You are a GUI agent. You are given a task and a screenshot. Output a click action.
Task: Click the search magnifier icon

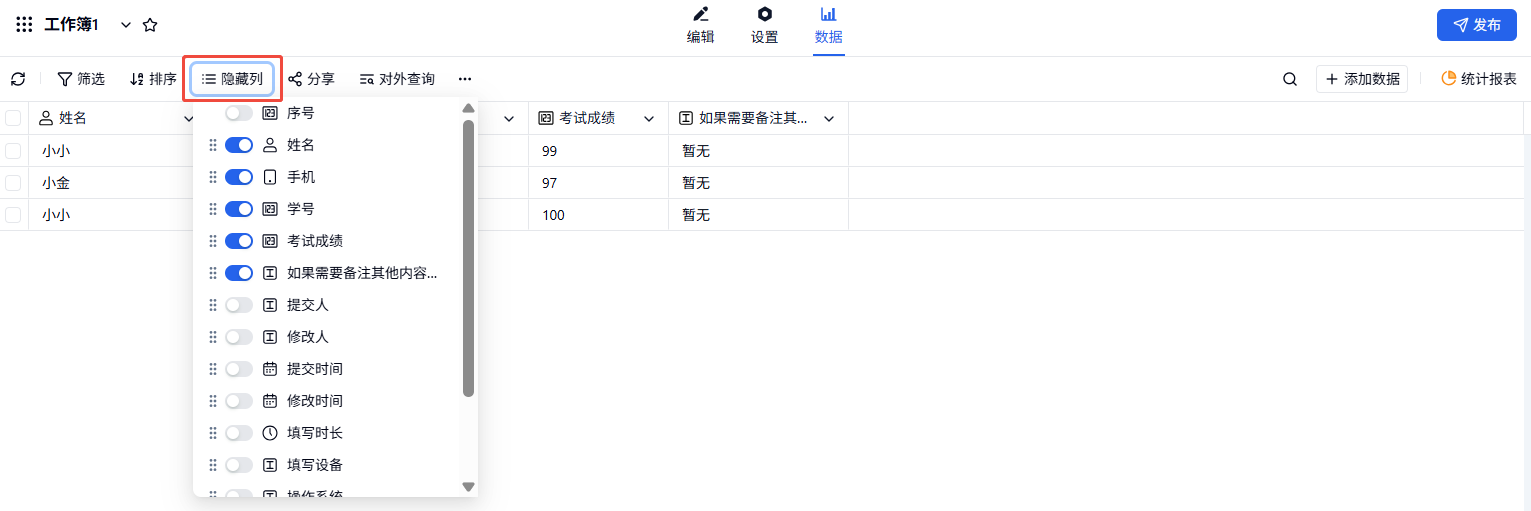(1290, 79)
